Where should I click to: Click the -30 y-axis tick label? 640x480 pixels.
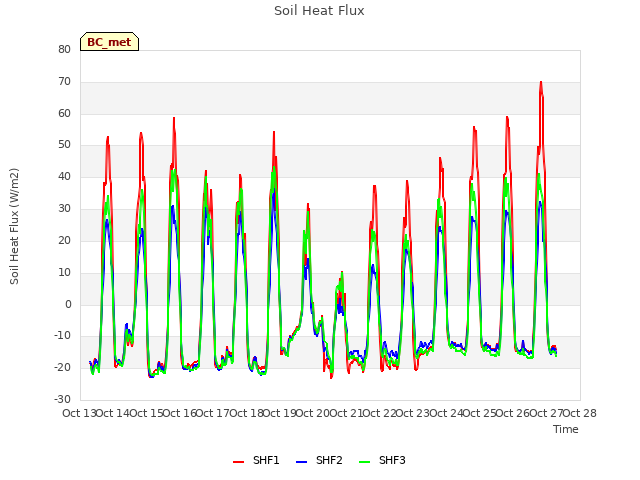click(62, 399)
